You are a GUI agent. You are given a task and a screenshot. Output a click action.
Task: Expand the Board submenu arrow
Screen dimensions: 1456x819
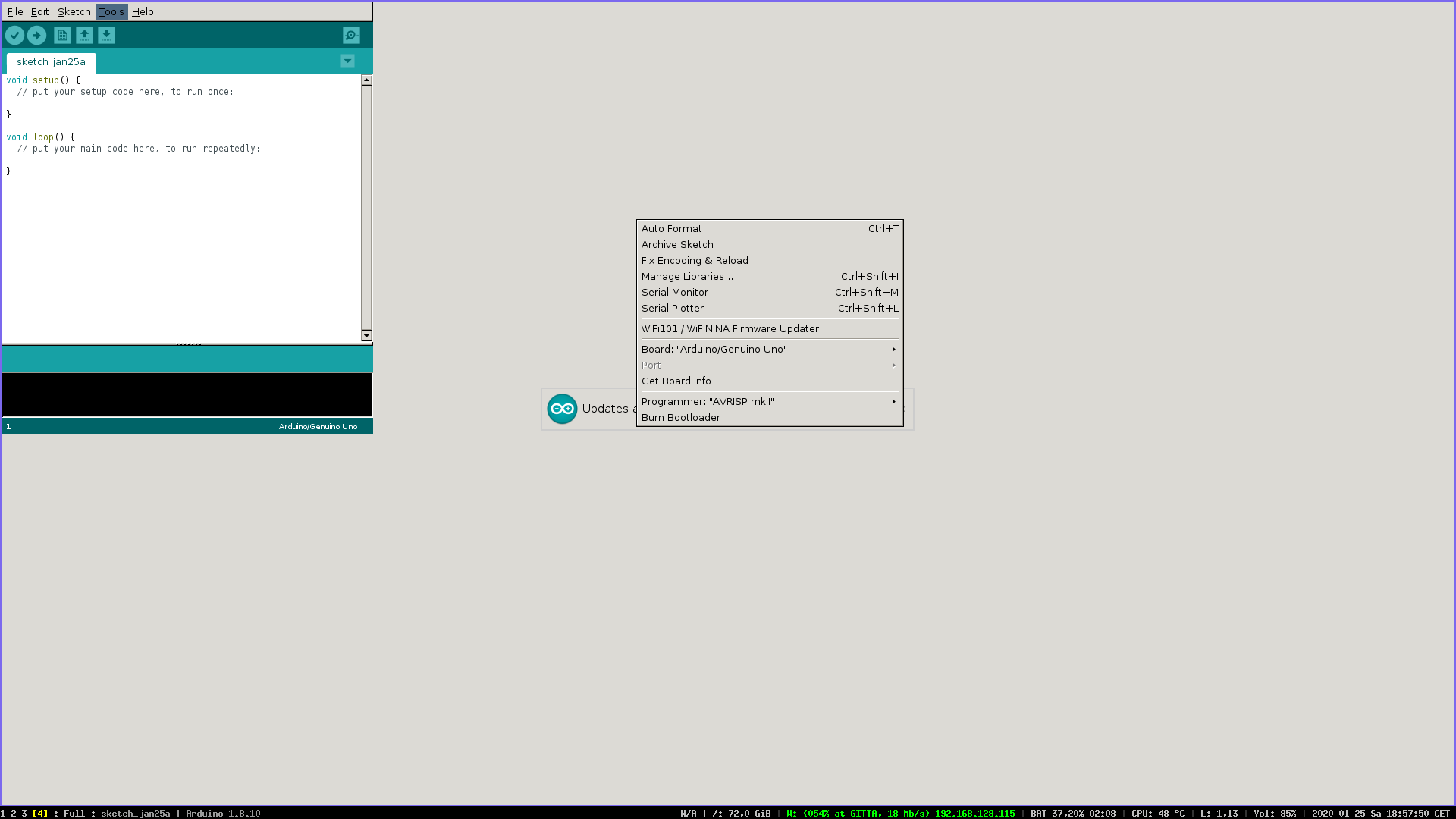(894, 350)
